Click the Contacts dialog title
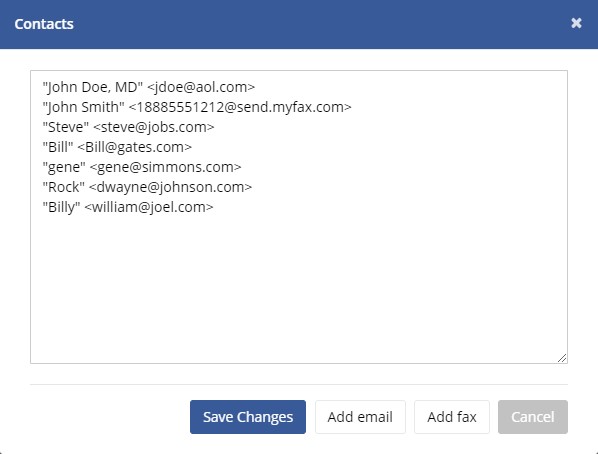 44,24
